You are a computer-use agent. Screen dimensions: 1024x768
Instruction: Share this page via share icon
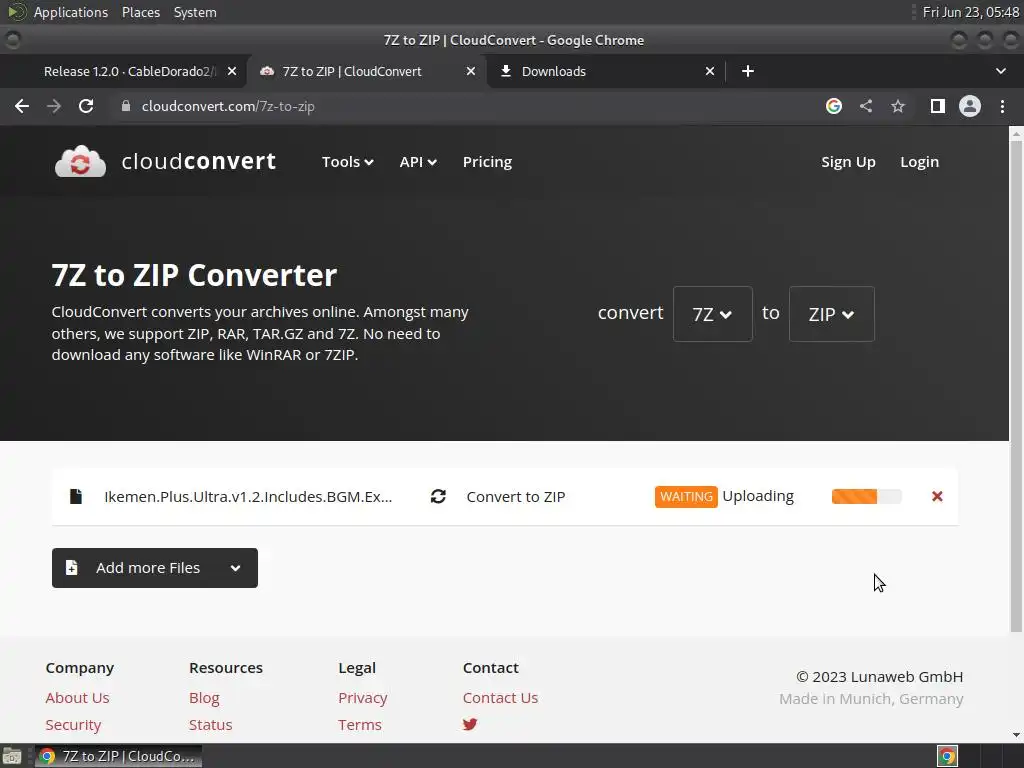[866, 106]
